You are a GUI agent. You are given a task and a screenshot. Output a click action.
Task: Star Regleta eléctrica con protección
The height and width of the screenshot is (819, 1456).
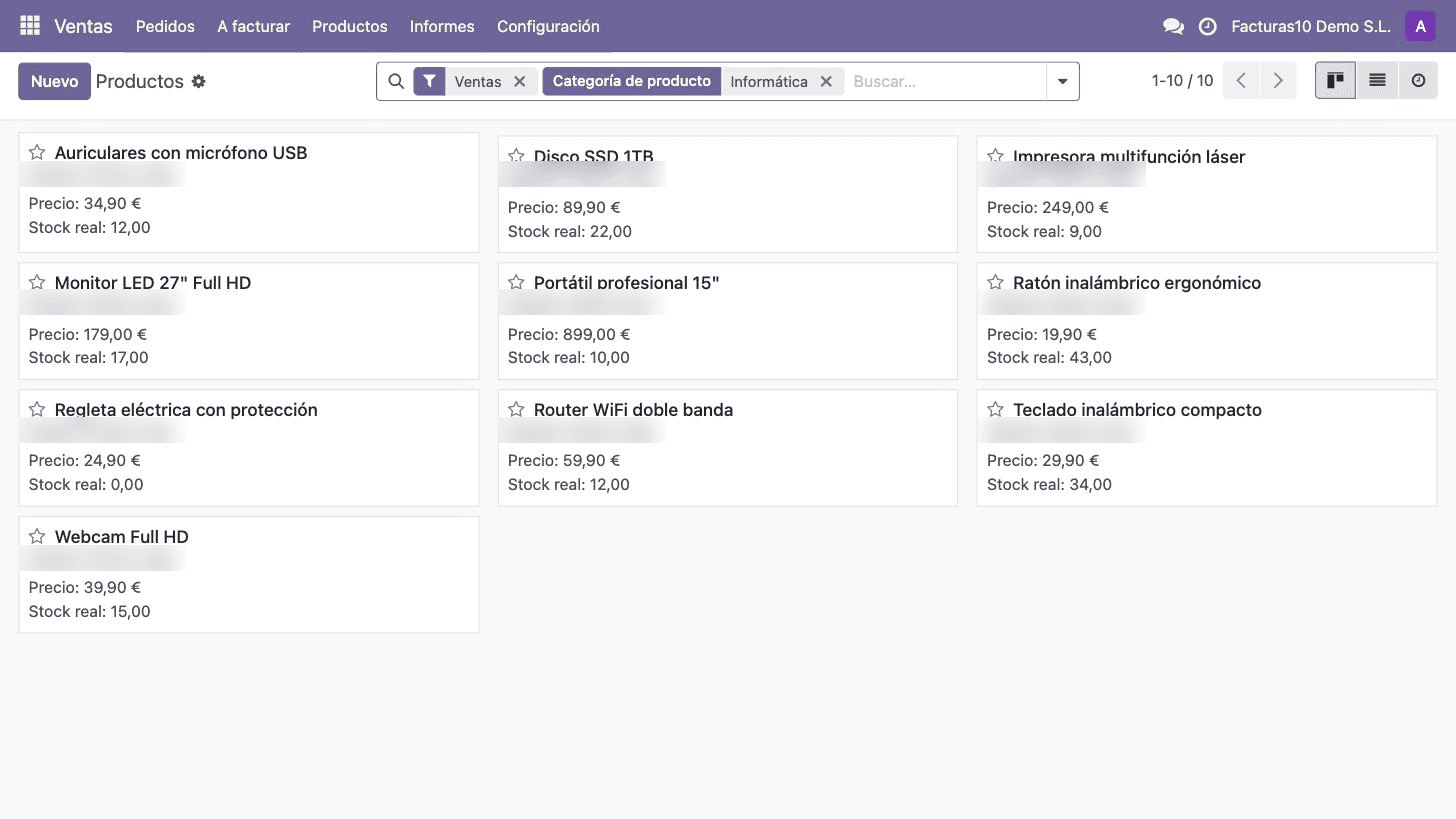tap(37, 409)
